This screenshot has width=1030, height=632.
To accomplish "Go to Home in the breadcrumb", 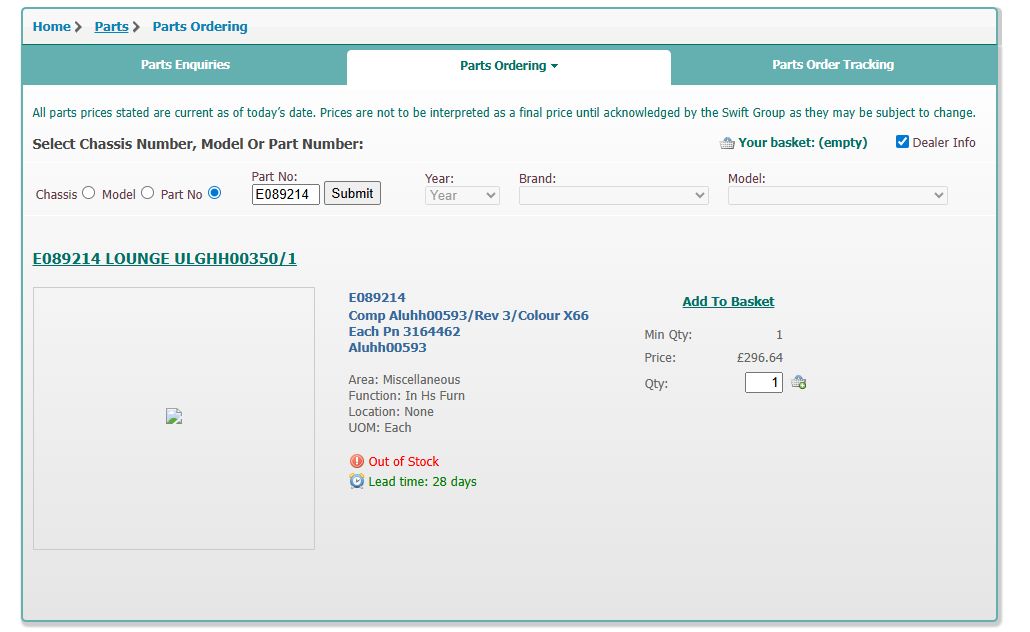I will (51, 26).
